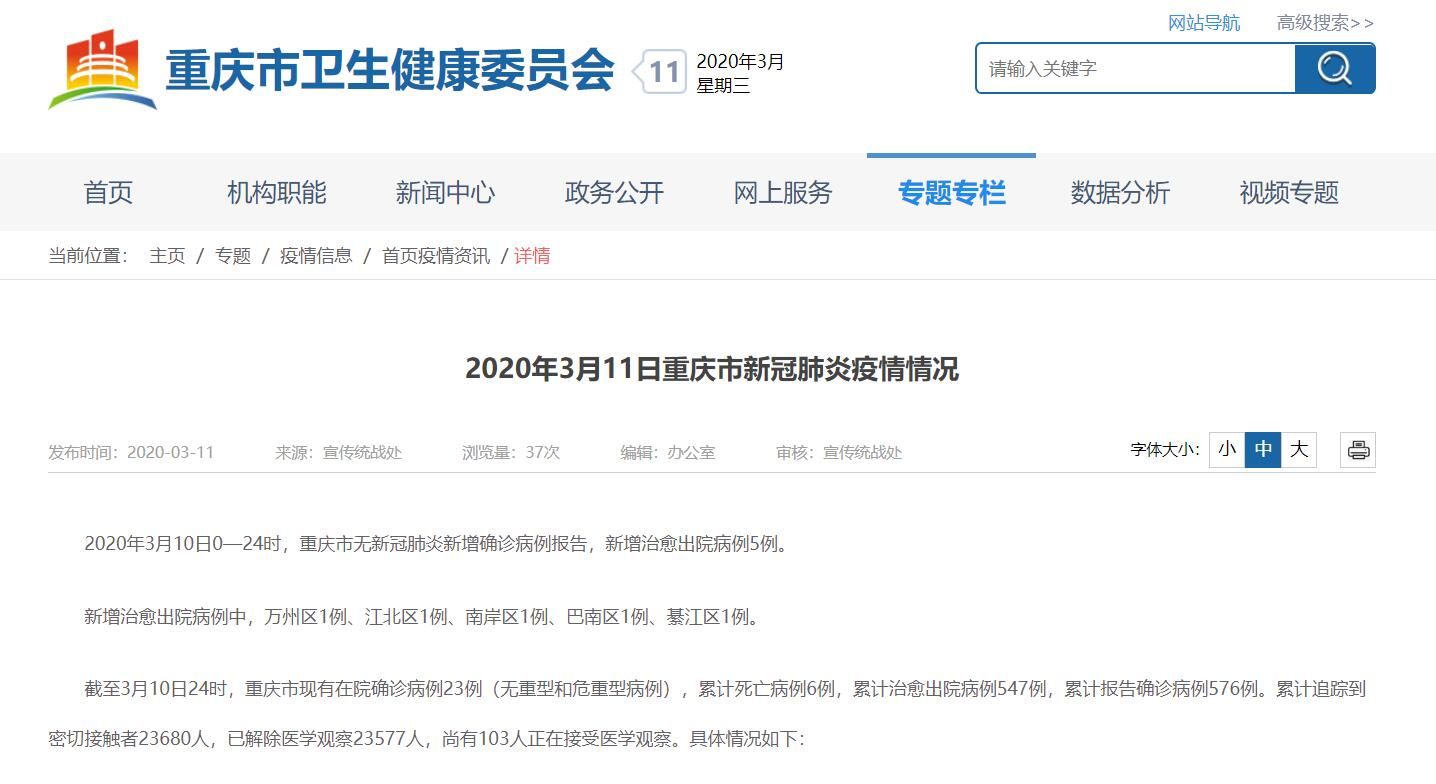Click into the keyword search field
Screen dimensions: 1436x784
click(x=1135, y=69)
